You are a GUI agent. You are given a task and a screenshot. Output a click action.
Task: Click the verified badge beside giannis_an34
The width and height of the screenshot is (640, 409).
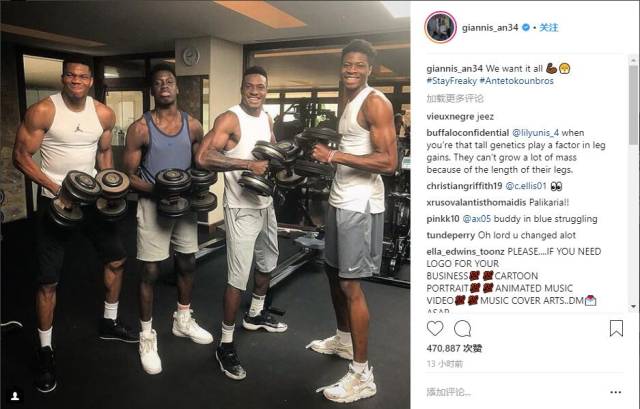point(526,27)
